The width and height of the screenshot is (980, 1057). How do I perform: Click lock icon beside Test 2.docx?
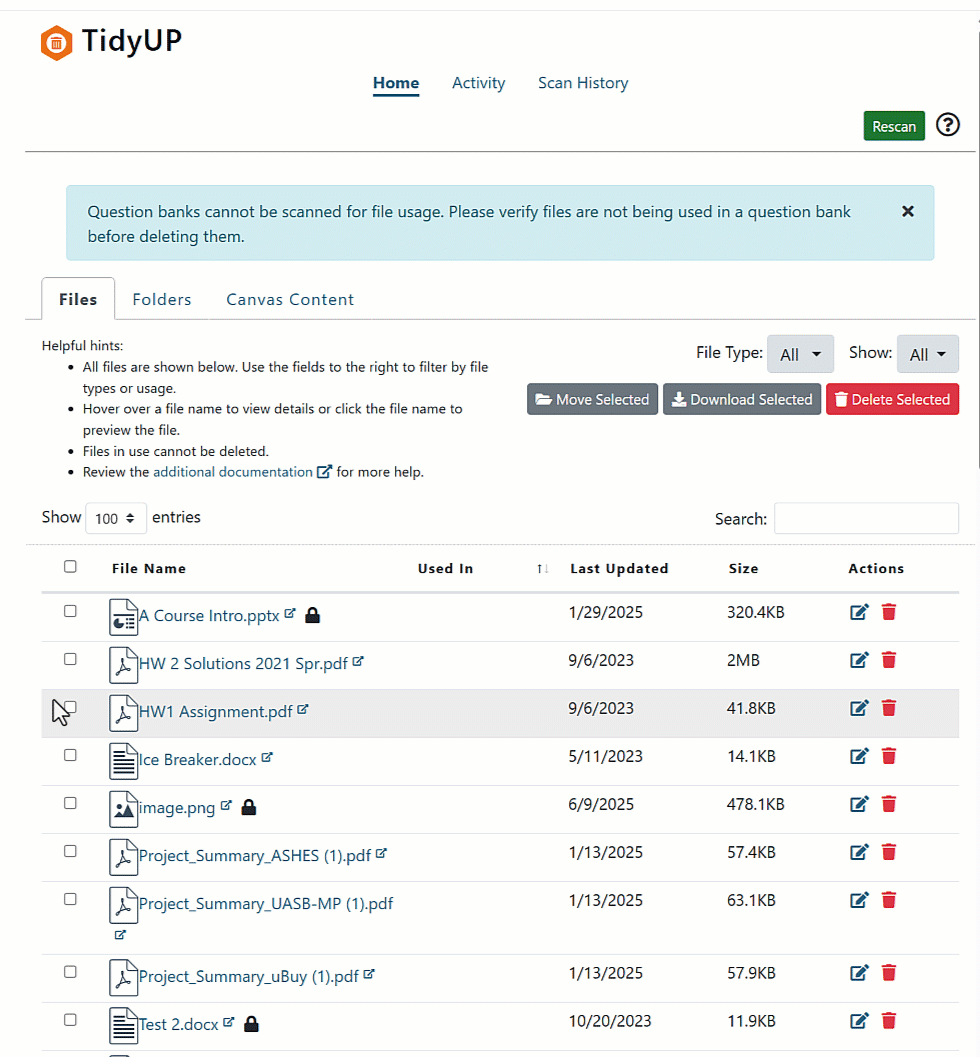[x=251, y=1024]
